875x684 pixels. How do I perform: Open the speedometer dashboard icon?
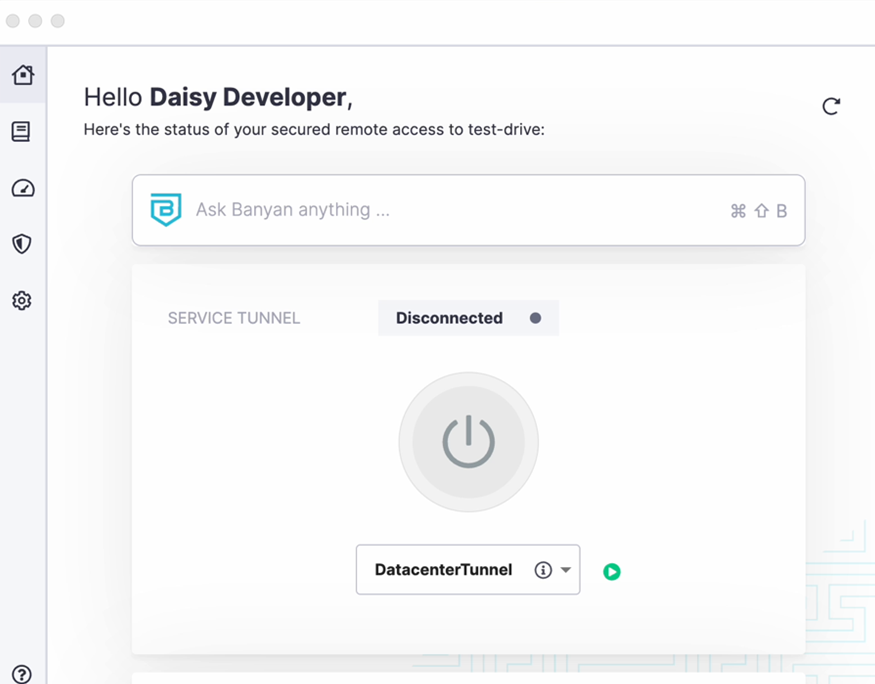pyautogui.click(x=23, y=189)
